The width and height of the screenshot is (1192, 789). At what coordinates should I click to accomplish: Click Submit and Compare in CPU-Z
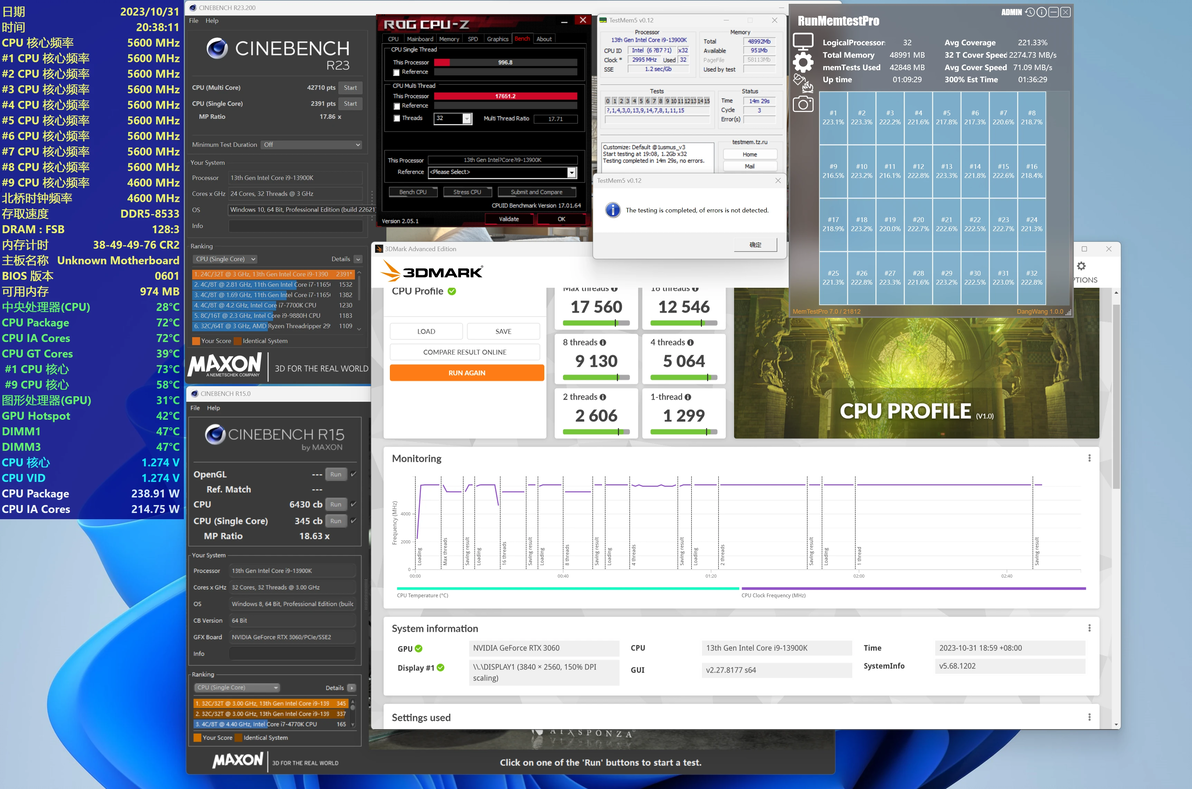point(537,192)
